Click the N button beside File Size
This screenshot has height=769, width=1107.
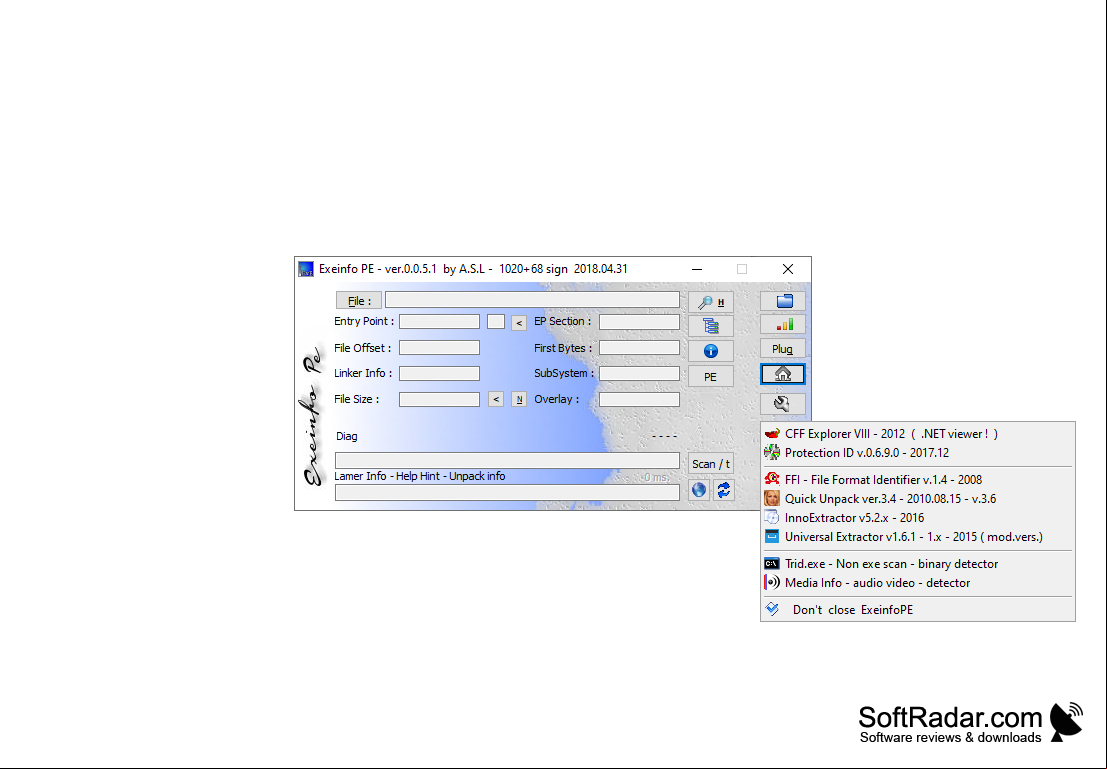coord(519,400)
